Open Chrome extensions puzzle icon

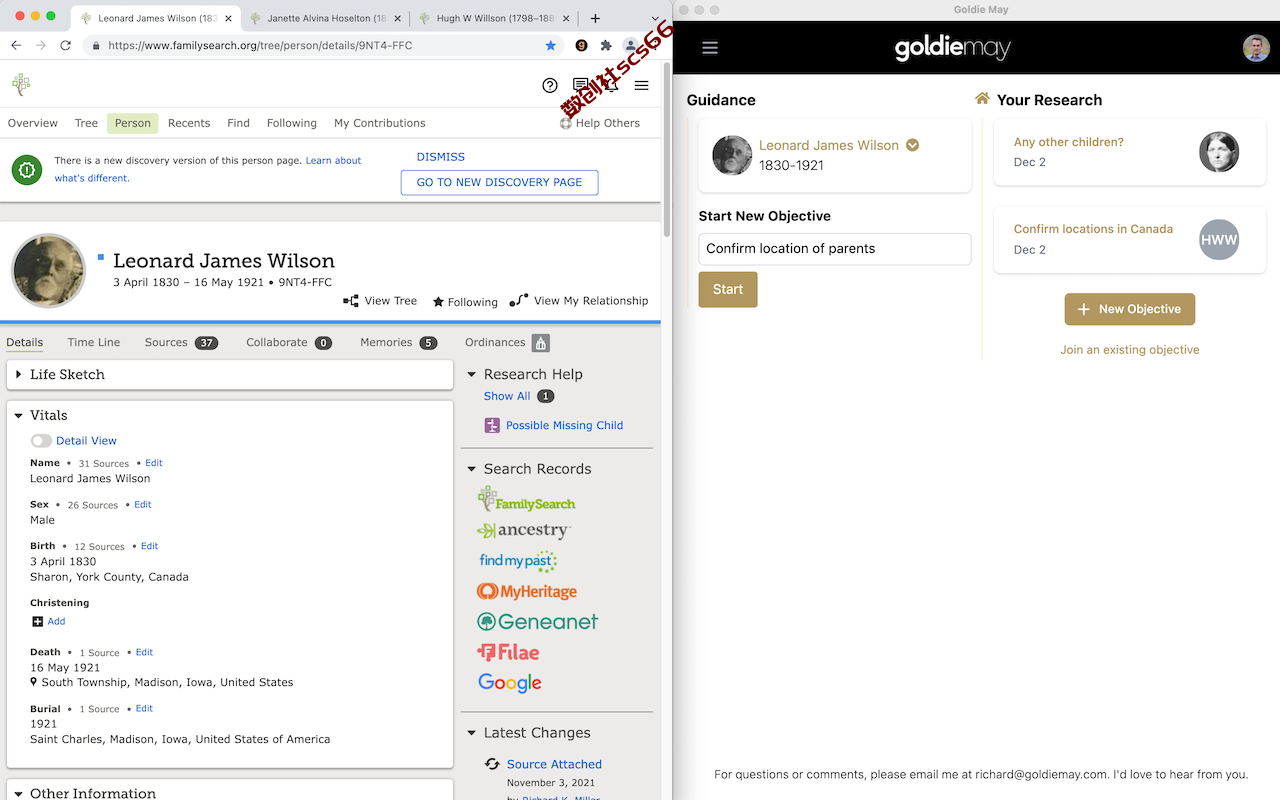click(606, 45)
